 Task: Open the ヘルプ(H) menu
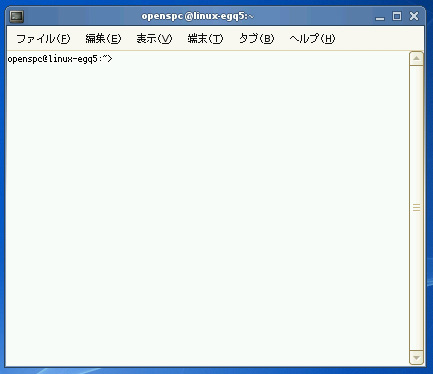click(312, 39)
